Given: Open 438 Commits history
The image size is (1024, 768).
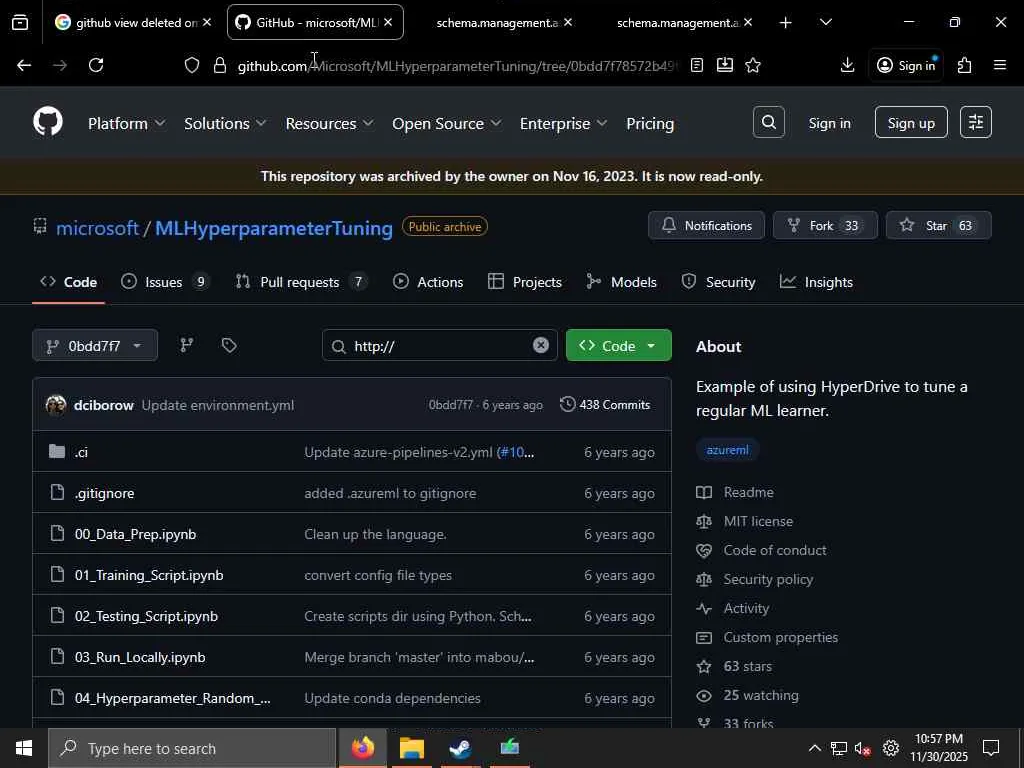Looking at the screenshot, I should click(x=605, y=404).
